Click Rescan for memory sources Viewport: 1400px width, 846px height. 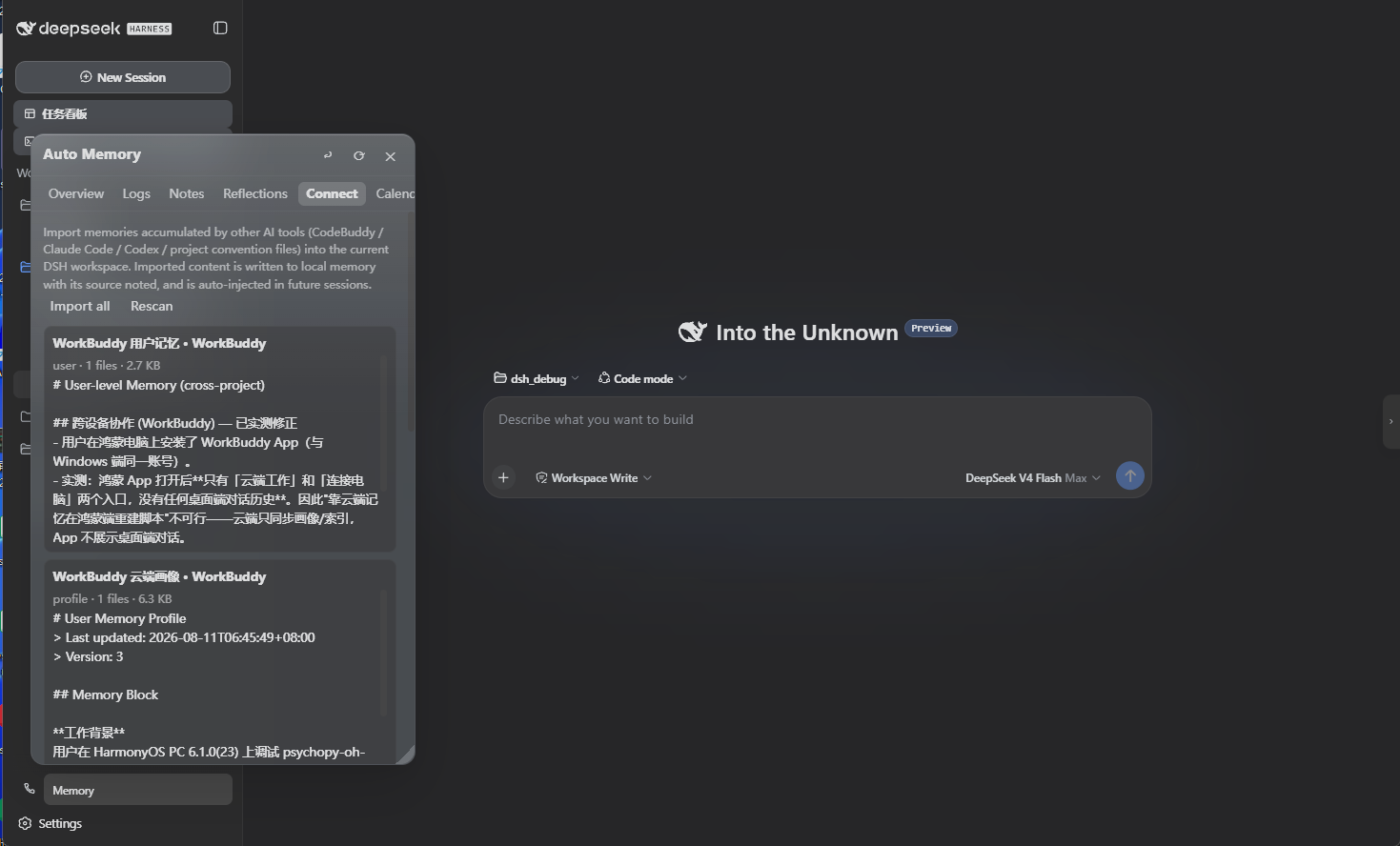pos(152,306)
